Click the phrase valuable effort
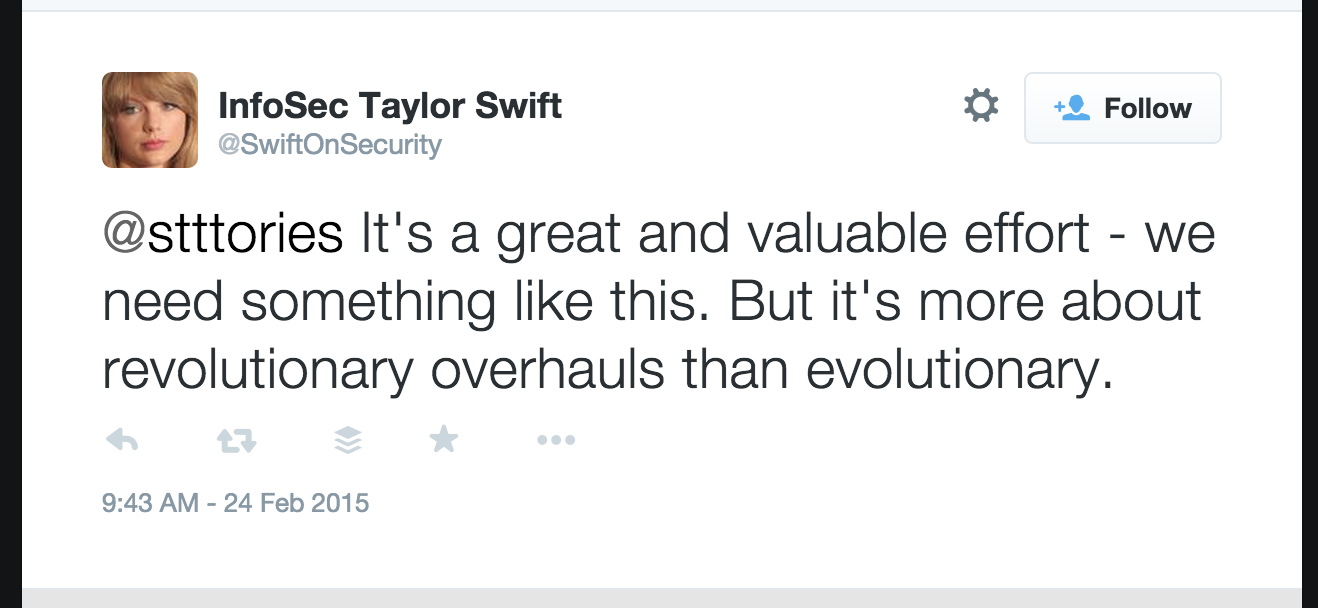This screenshot has height=608, width=1318. point(919,235)
